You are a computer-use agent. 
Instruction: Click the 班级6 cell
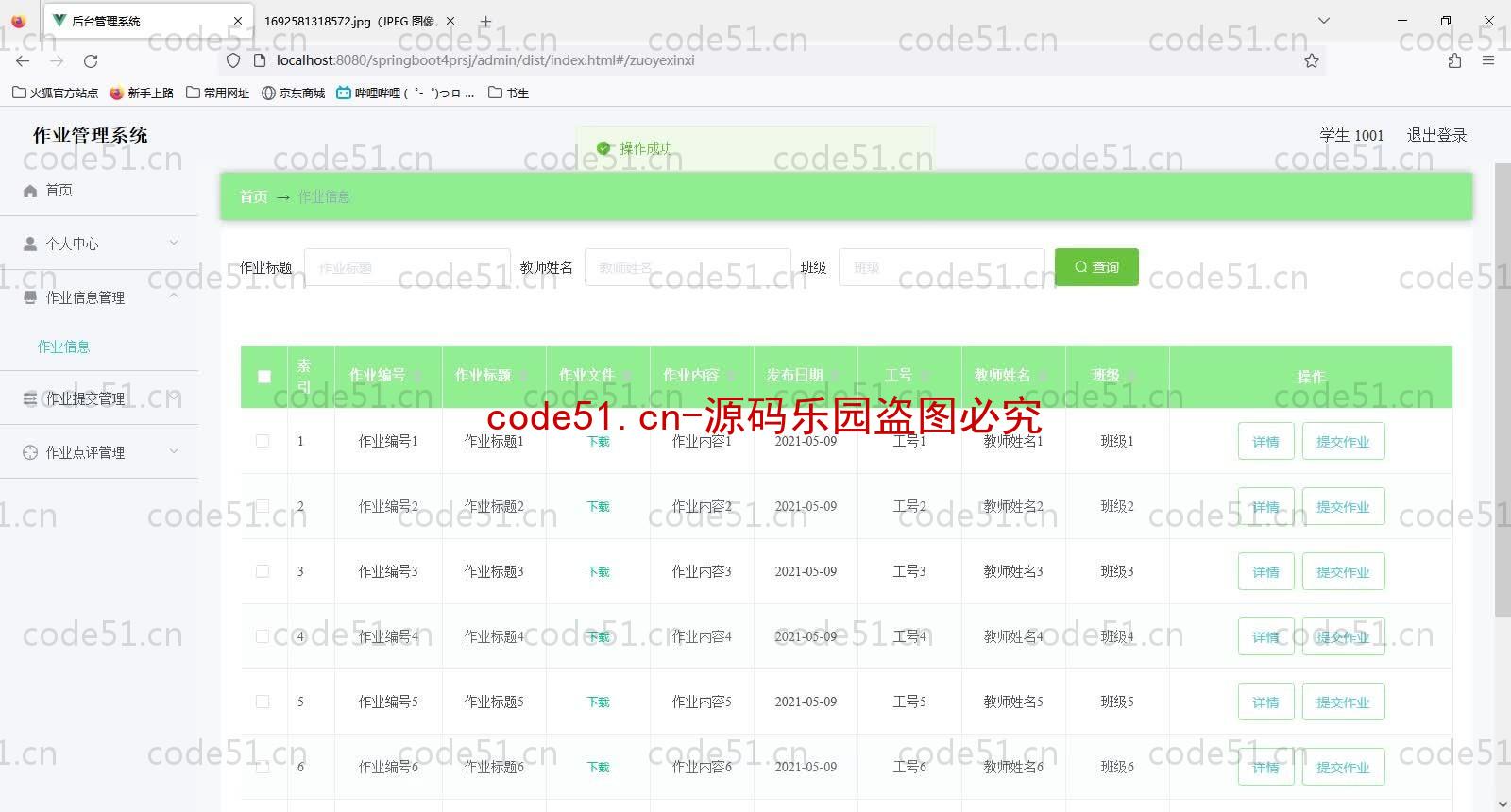[x=1117, y=767]
